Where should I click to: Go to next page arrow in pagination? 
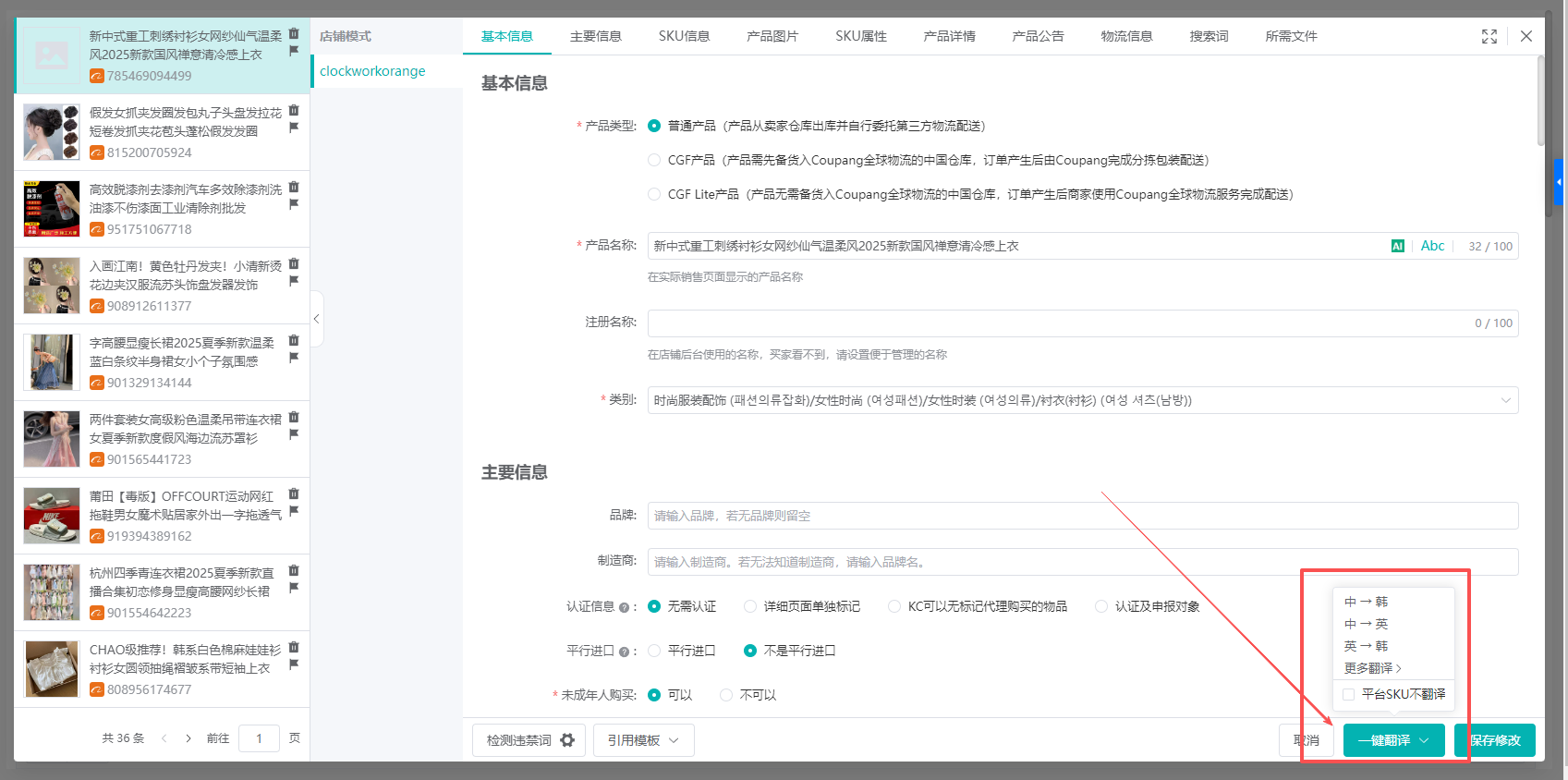[x=188, y=738]
